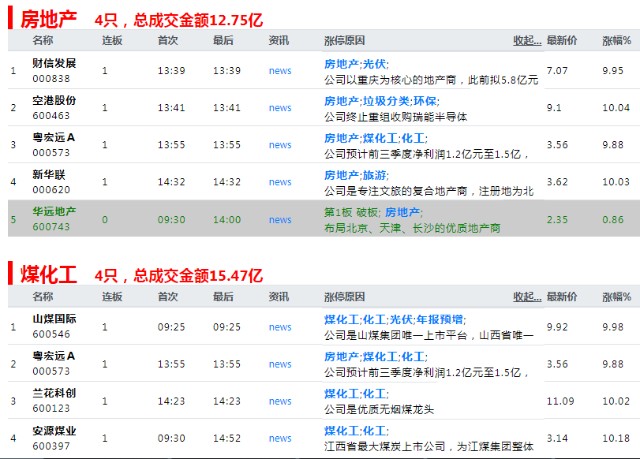640x459 pixels.
Task: Click 年报预增 tag in 山煤国际 row
Action: [x=440, y=319]
